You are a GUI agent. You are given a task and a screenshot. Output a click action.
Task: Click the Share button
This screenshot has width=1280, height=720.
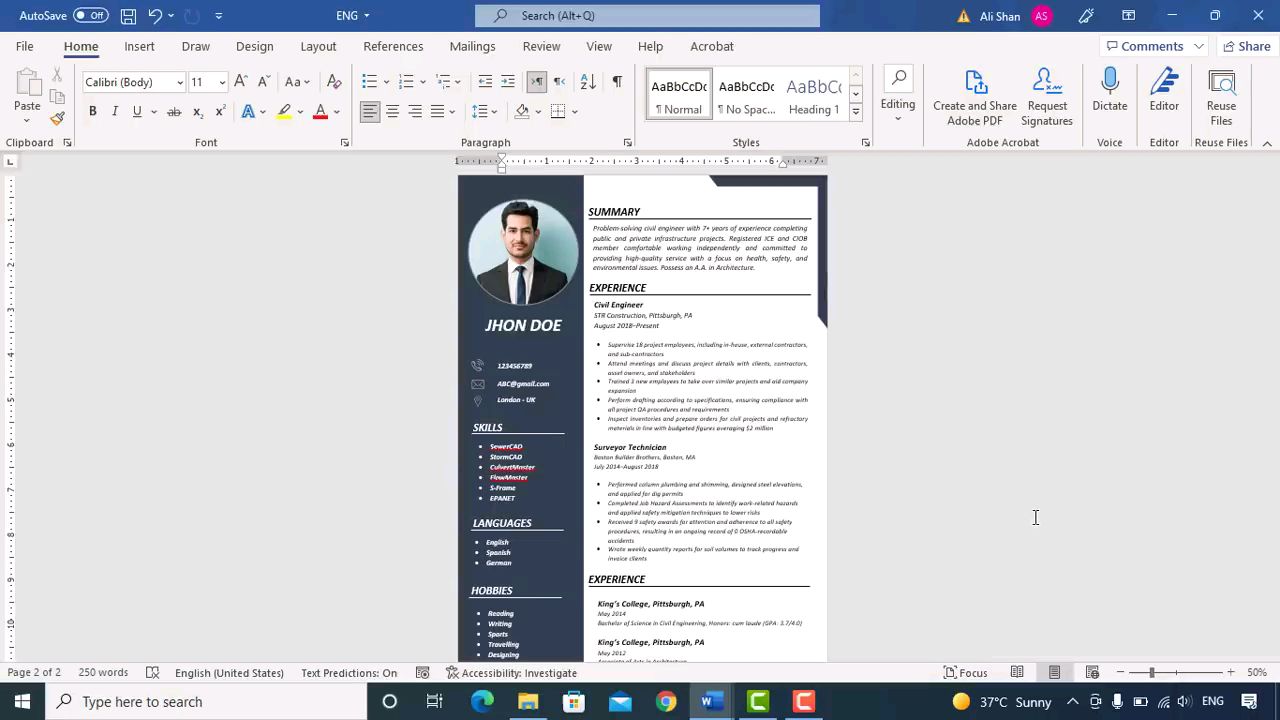pyautogui.click(x=1245, y=46)
